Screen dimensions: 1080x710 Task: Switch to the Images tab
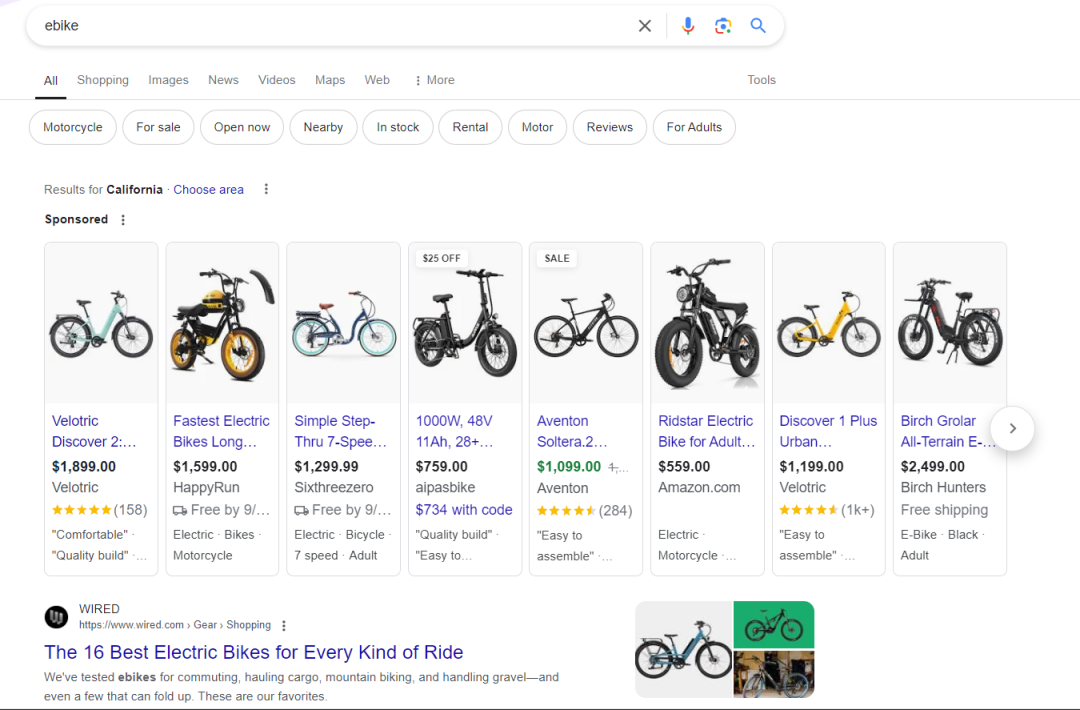(168, 80)
